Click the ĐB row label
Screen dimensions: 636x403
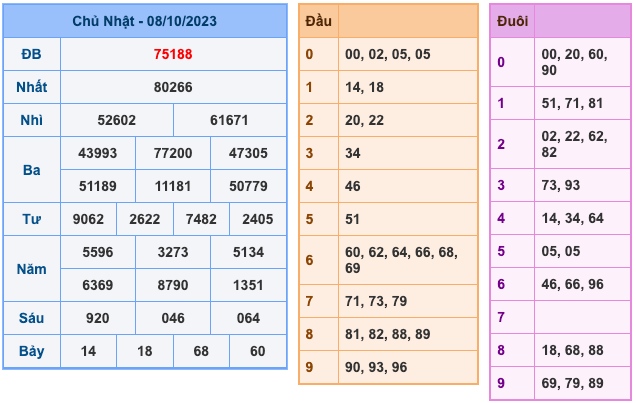pos(31,55)
